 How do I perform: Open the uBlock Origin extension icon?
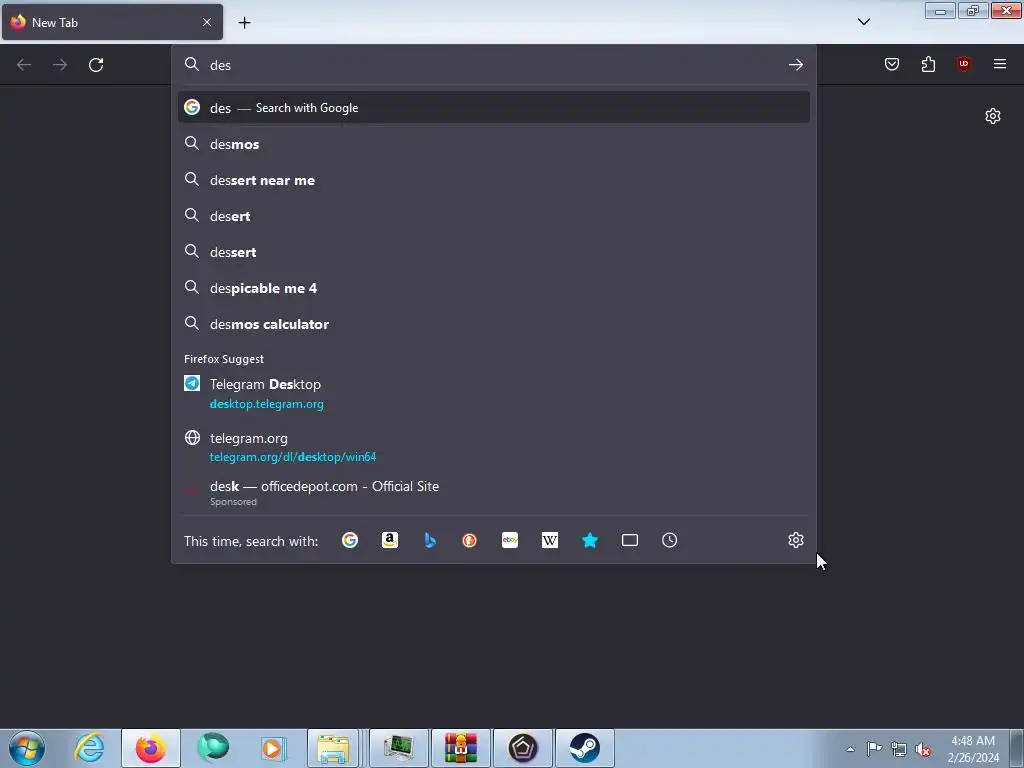pyautogui.click(x=964, y=64)
